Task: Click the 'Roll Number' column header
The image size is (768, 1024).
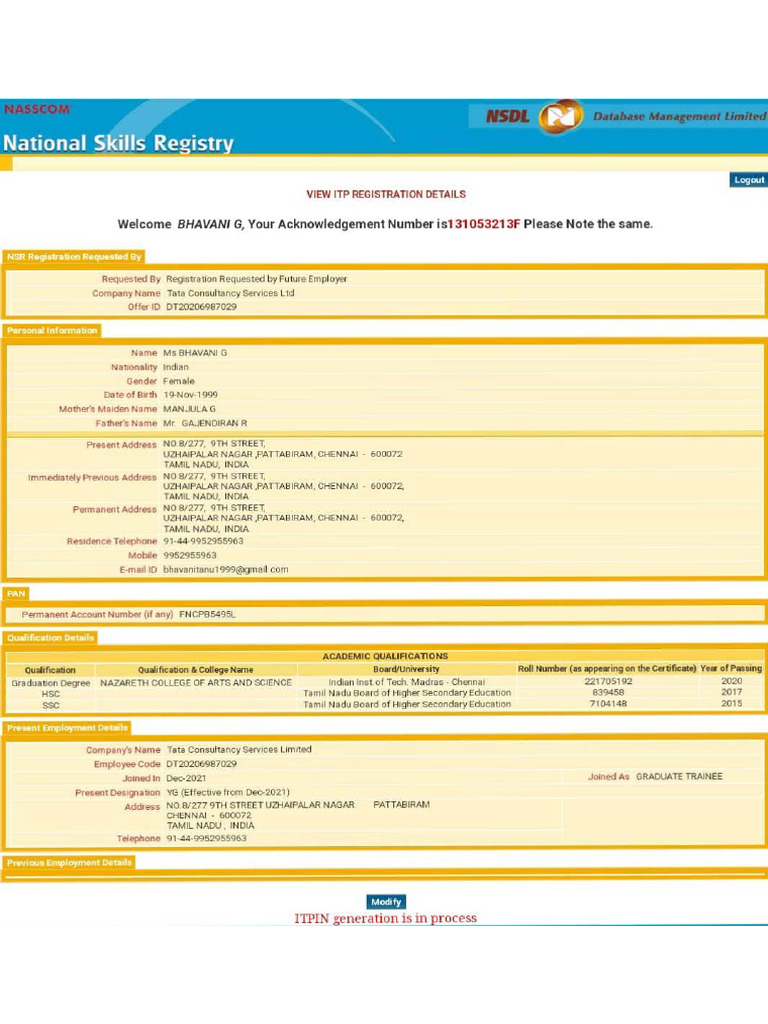Action: [607, 669]
